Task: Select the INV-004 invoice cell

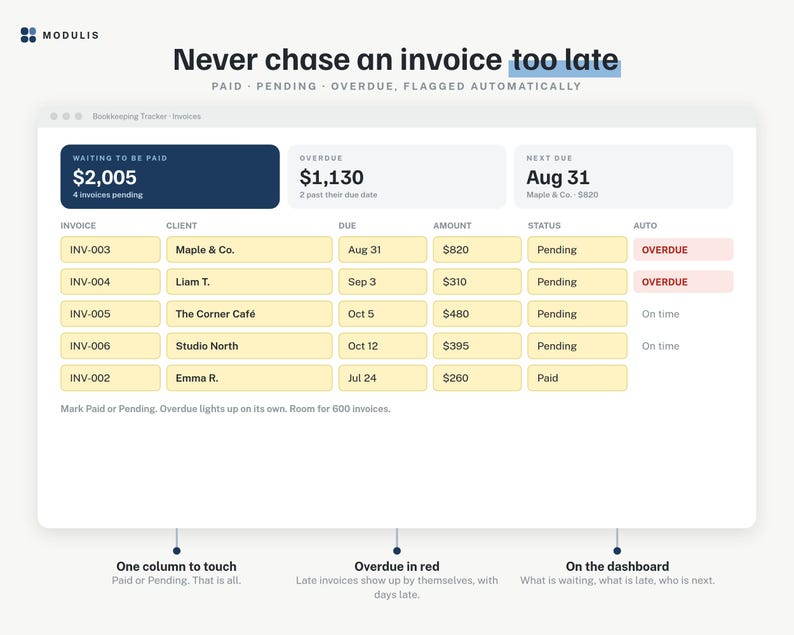Action: [x=110, y=282]
